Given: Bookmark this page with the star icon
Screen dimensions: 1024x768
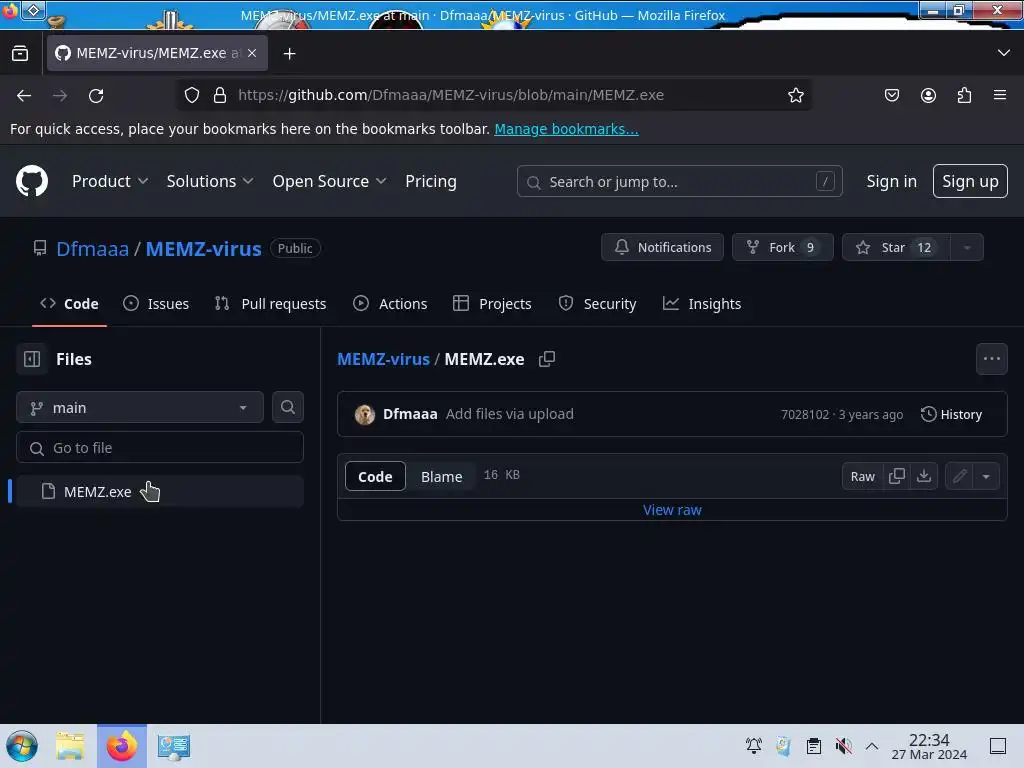Looking at the screenshot, I should click(x=795, y=95).
